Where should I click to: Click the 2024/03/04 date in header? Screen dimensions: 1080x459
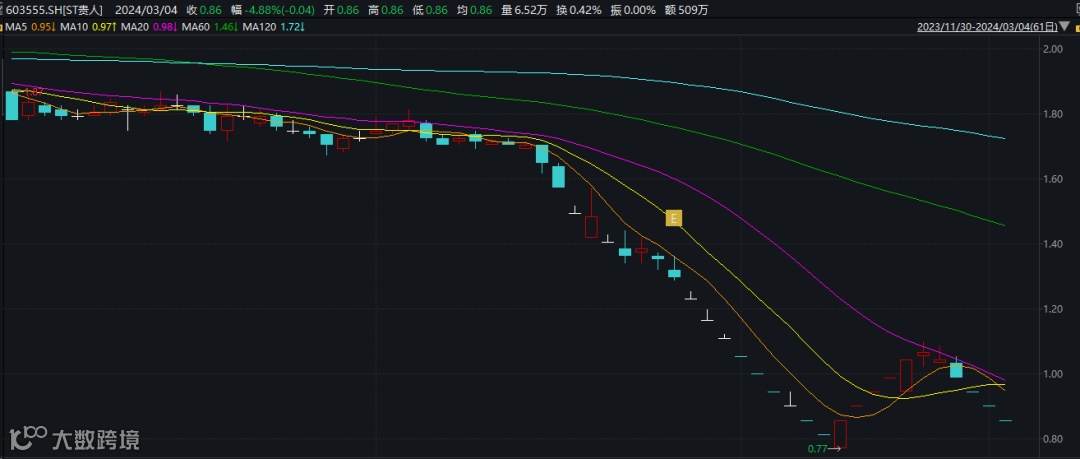[x=147, y=10]
